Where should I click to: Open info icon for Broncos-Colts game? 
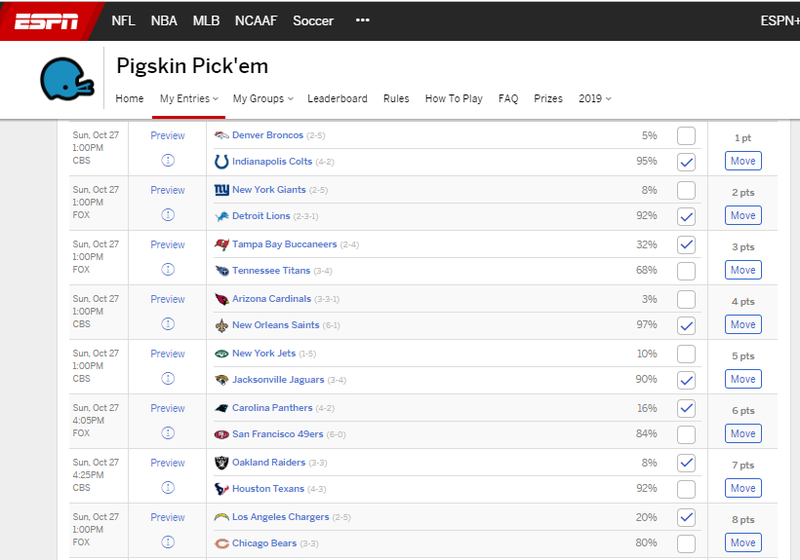point(168,160)
